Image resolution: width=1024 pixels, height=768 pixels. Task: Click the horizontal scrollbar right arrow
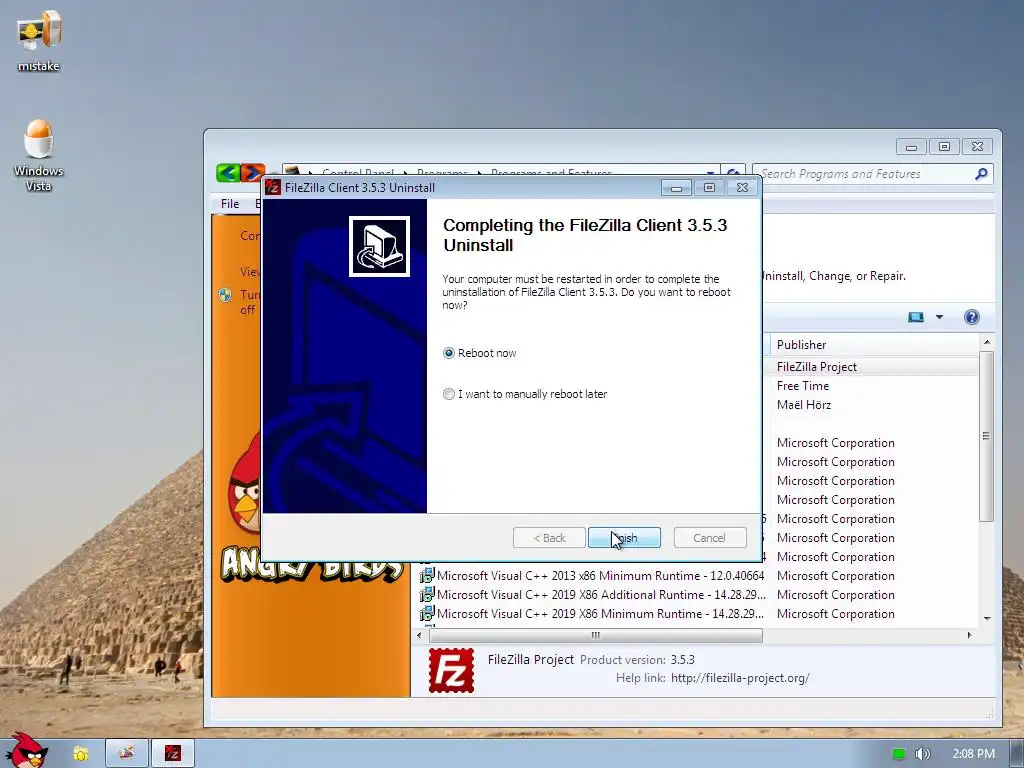(969, 635)
